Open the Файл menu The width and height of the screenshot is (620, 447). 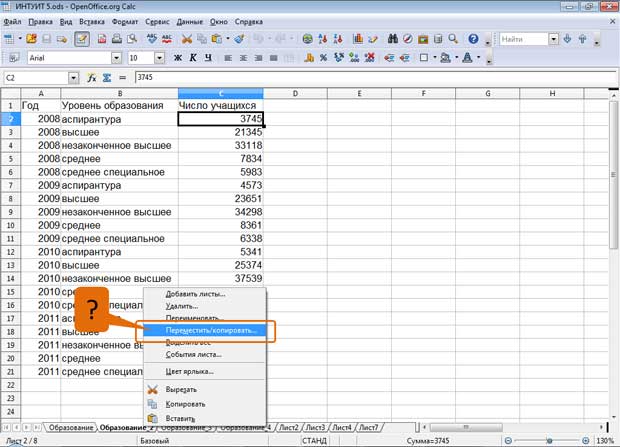(12, 22)
